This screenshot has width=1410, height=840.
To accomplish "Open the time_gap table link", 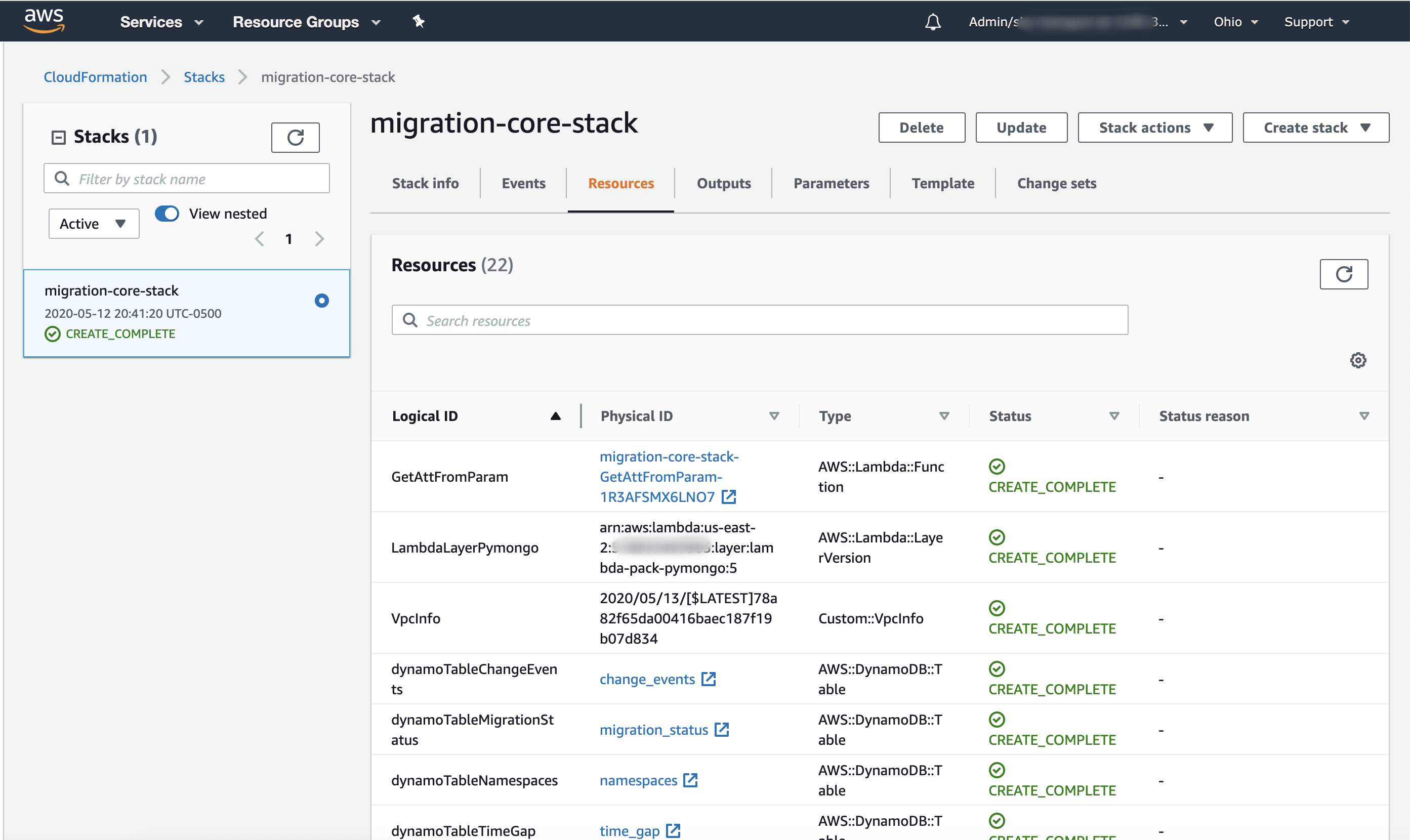I will pos(630,831).
